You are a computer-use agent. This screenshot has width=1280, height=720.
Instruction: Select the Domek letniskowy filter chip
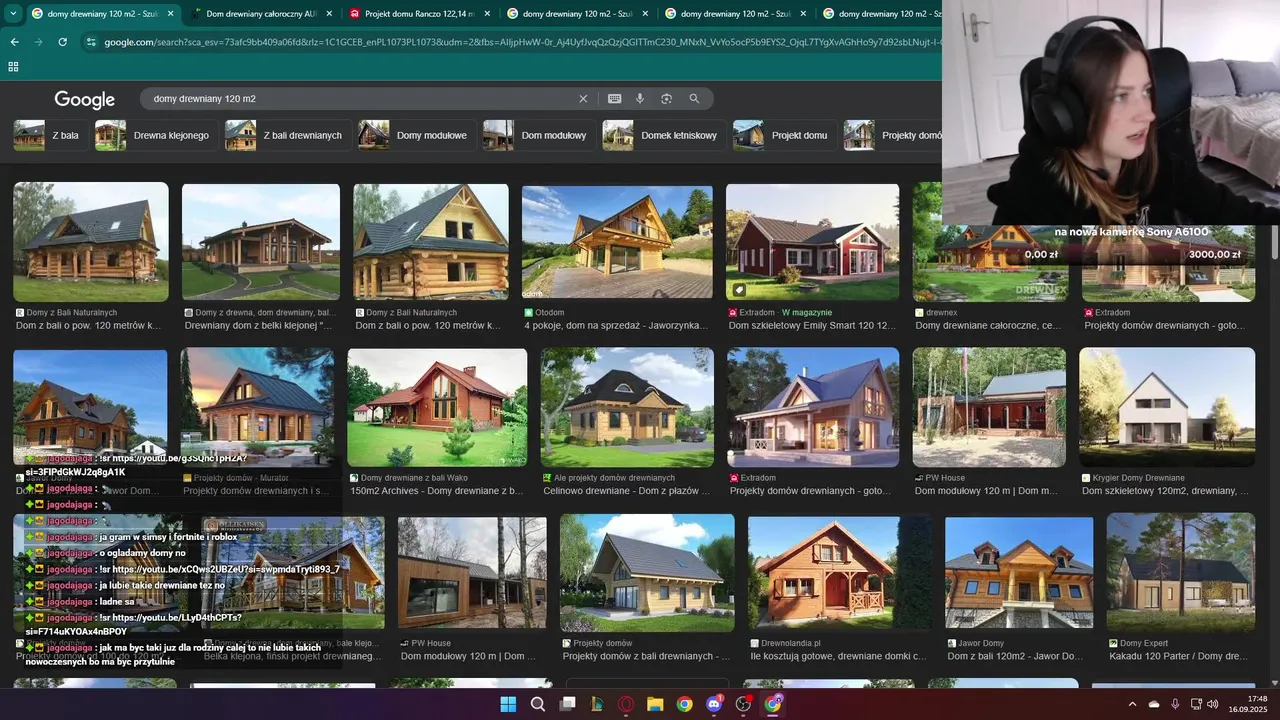(664, 135)
